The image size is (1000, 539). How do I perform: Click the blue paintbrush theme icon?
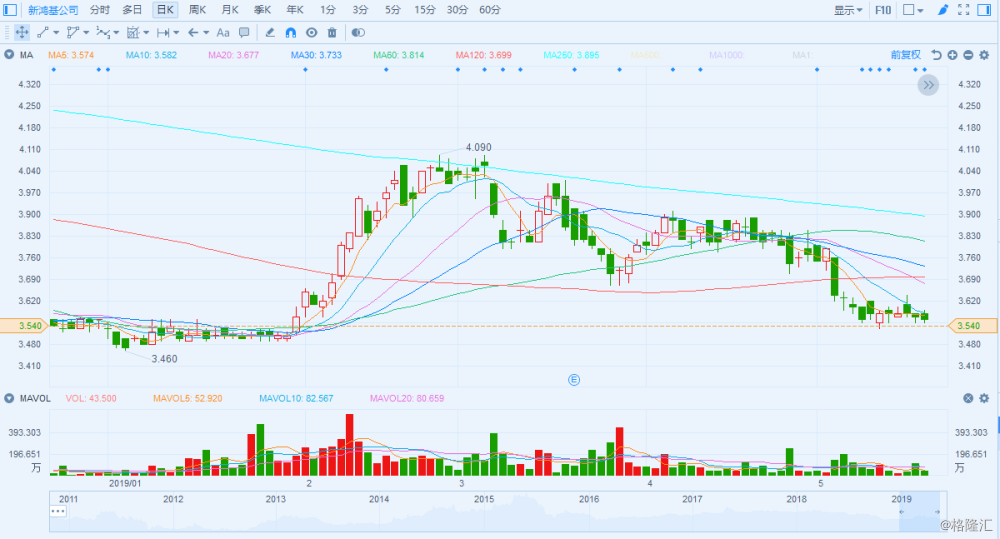pyautogui.click(x=943, y=10)
